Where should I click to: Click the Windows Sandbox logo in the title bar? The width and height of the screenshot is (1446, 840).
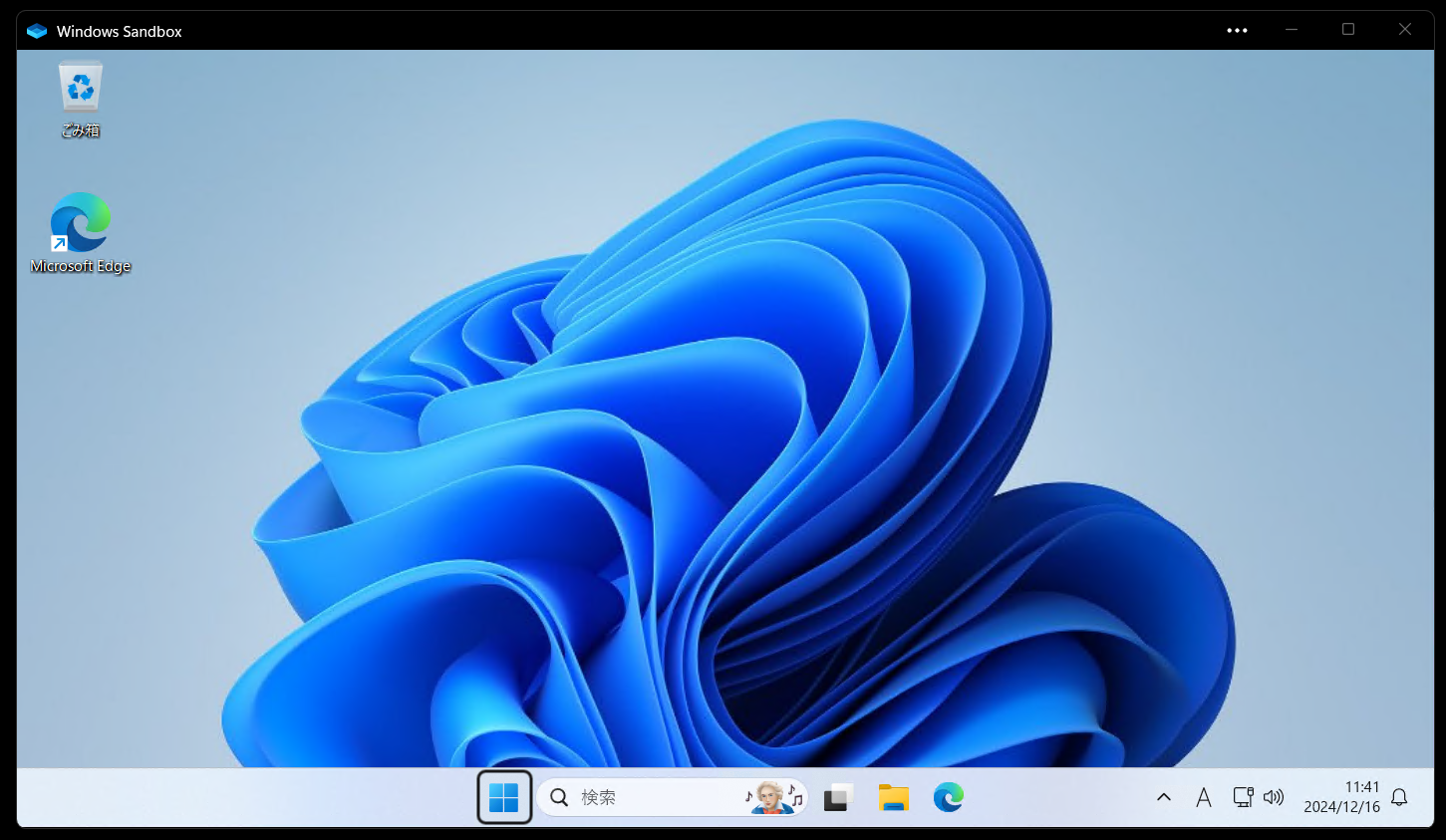pos(36,31)
